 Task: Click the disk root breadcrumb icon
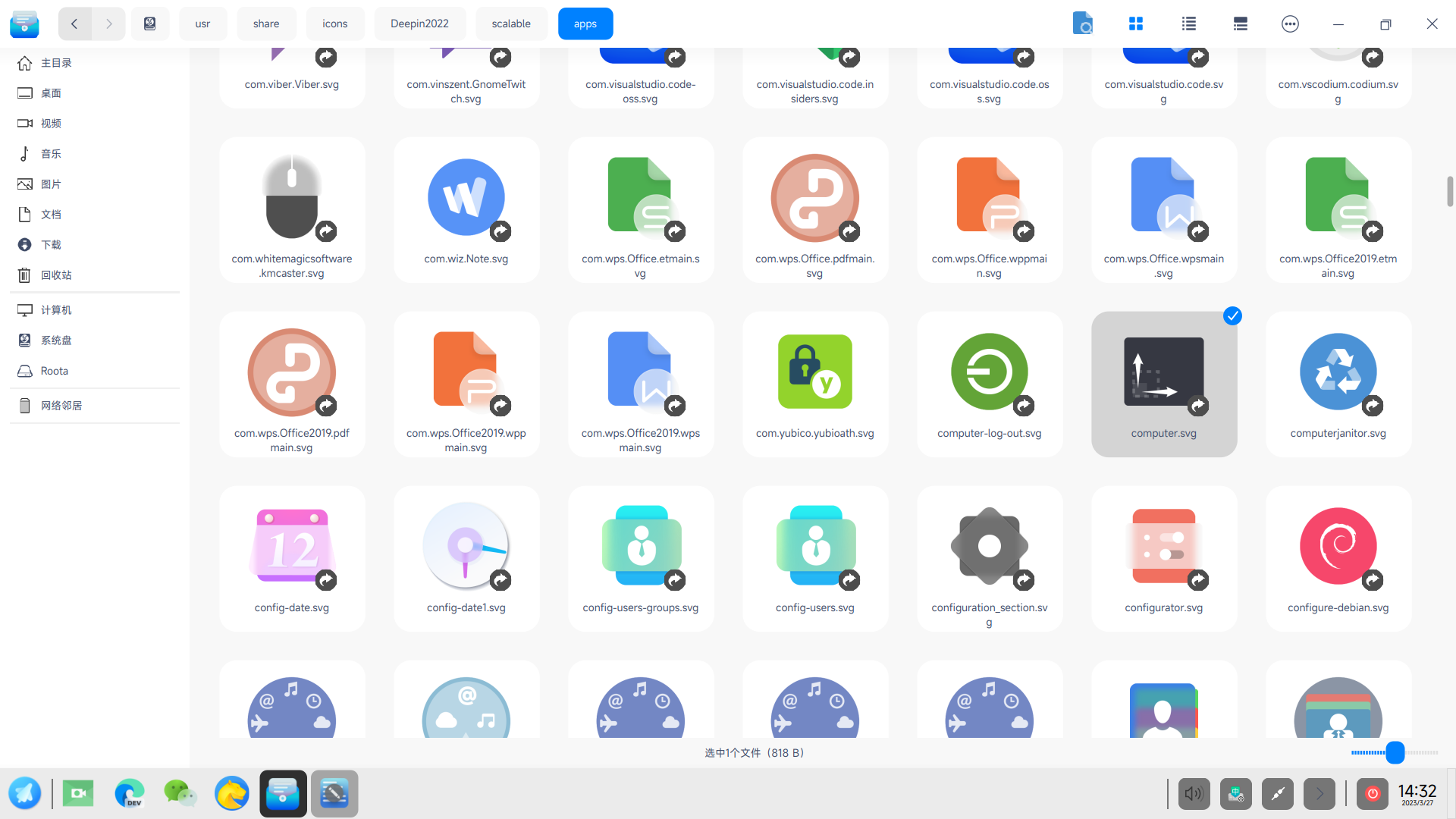click(x=150, y=24)
